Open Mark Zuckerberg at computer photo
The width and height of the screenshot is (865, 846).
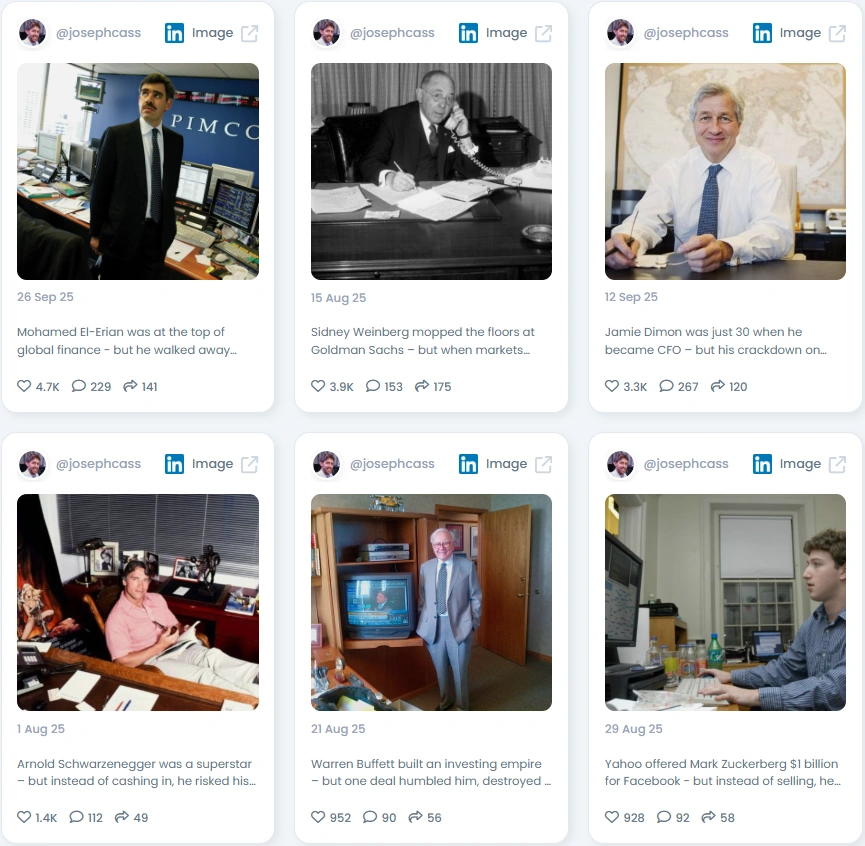point(725,602)
